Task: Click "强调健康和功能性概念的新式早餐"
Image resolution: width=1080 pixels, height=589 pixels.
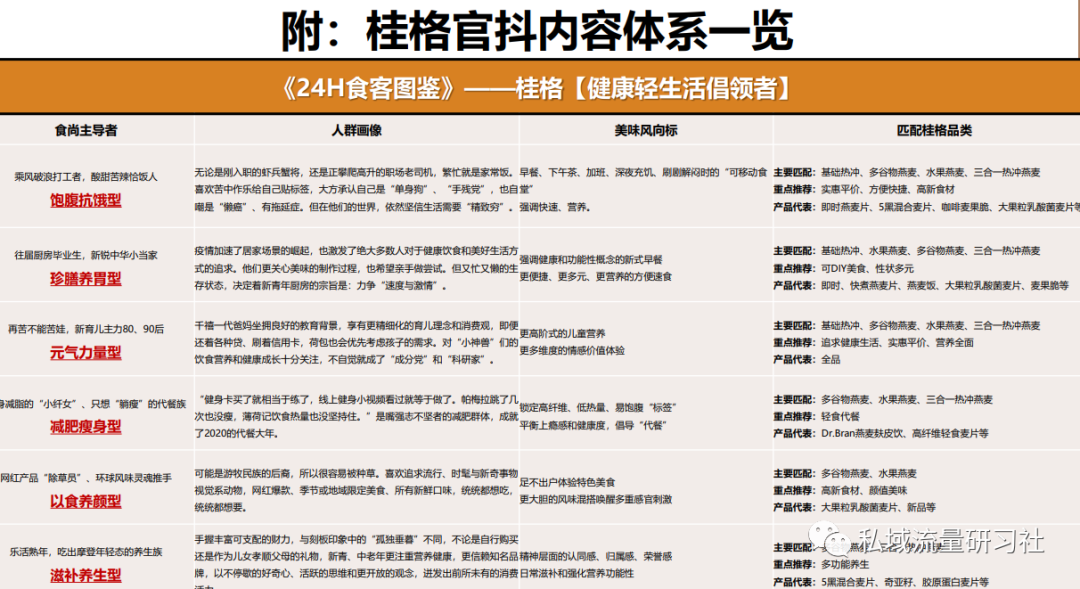Action: (x=591, y=260)
